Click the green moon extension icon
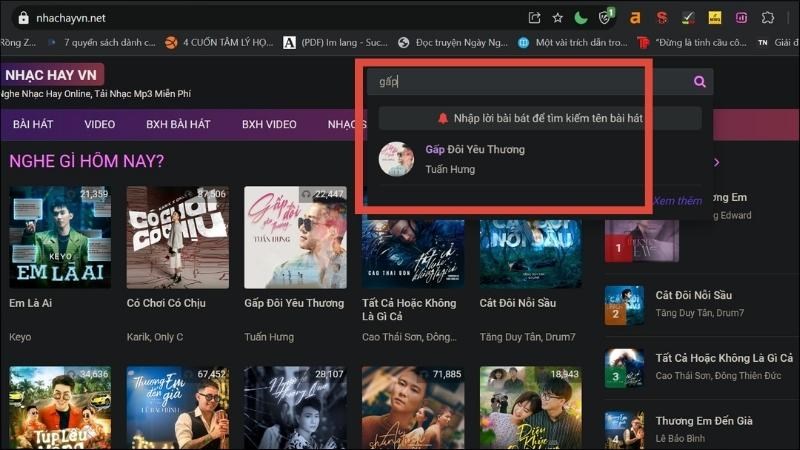The height and width of the screenshot is (450, 800). (x=582, y=17)
